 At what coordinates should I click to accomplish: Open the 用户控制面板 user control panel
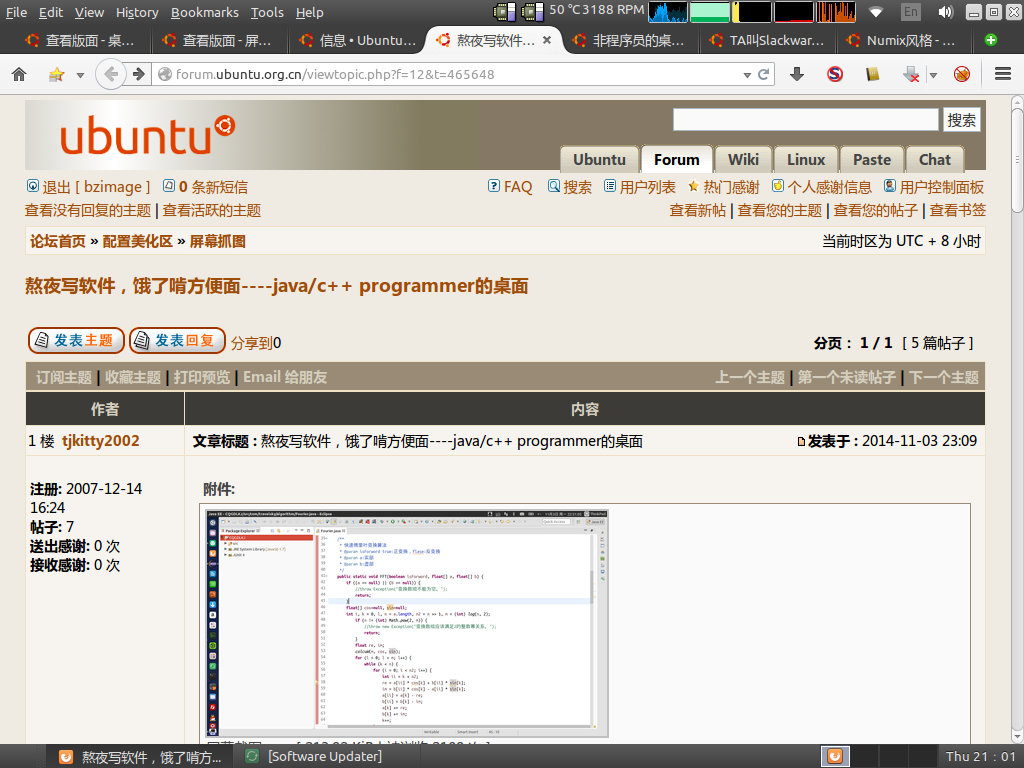pos(934,187)
